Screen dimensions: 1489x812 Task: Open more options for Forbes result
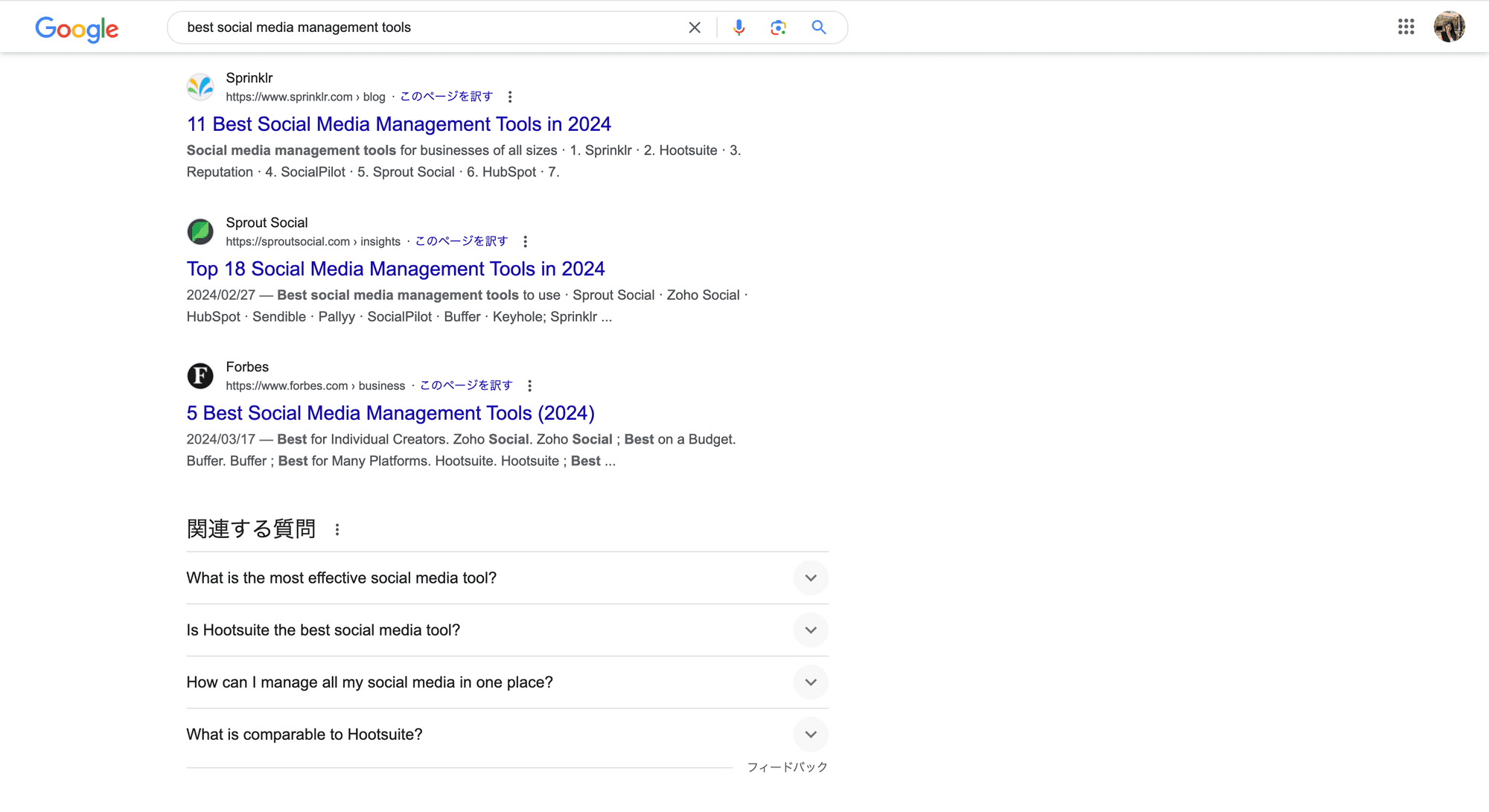(x=529, y=386)
